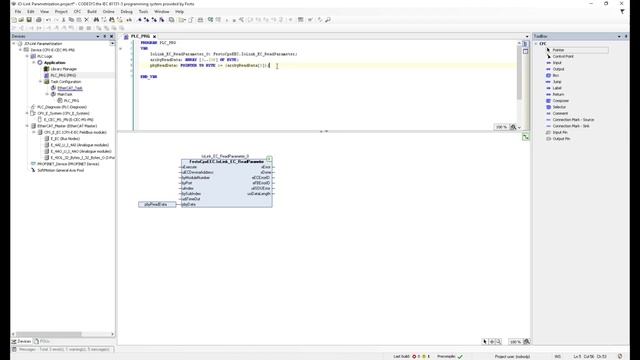Select PLC_PRG (PRG) in device tree
The image size is (640, 360).
pos(63,75)
